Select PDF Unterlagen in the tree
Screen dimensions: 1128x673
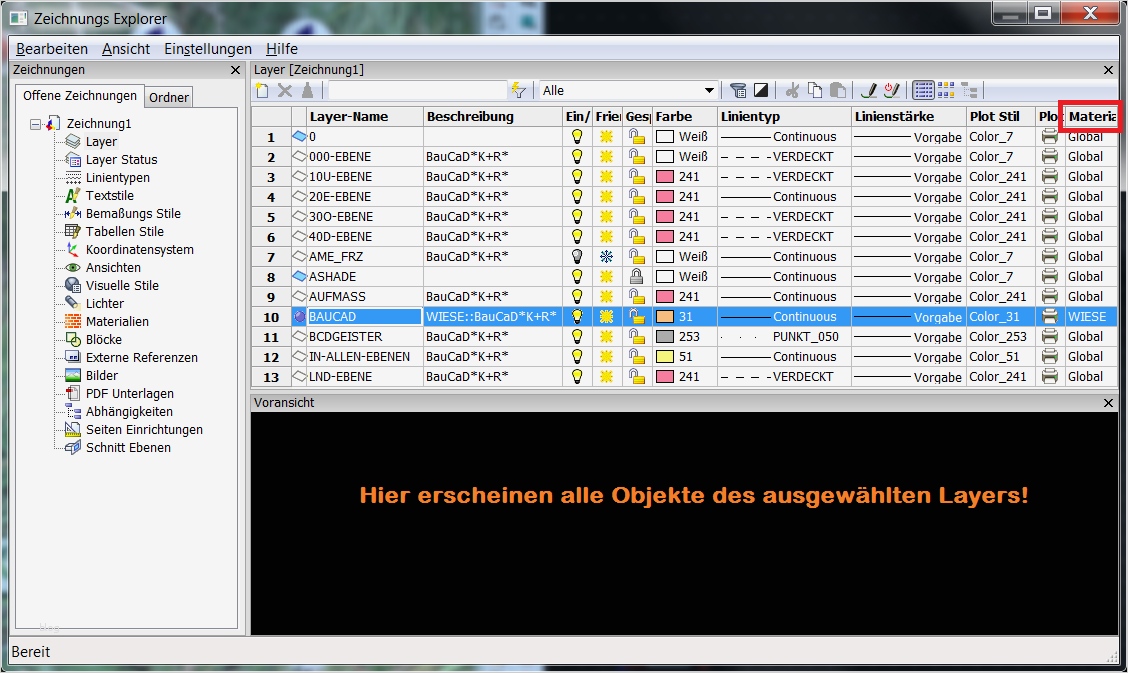point(129,393)
